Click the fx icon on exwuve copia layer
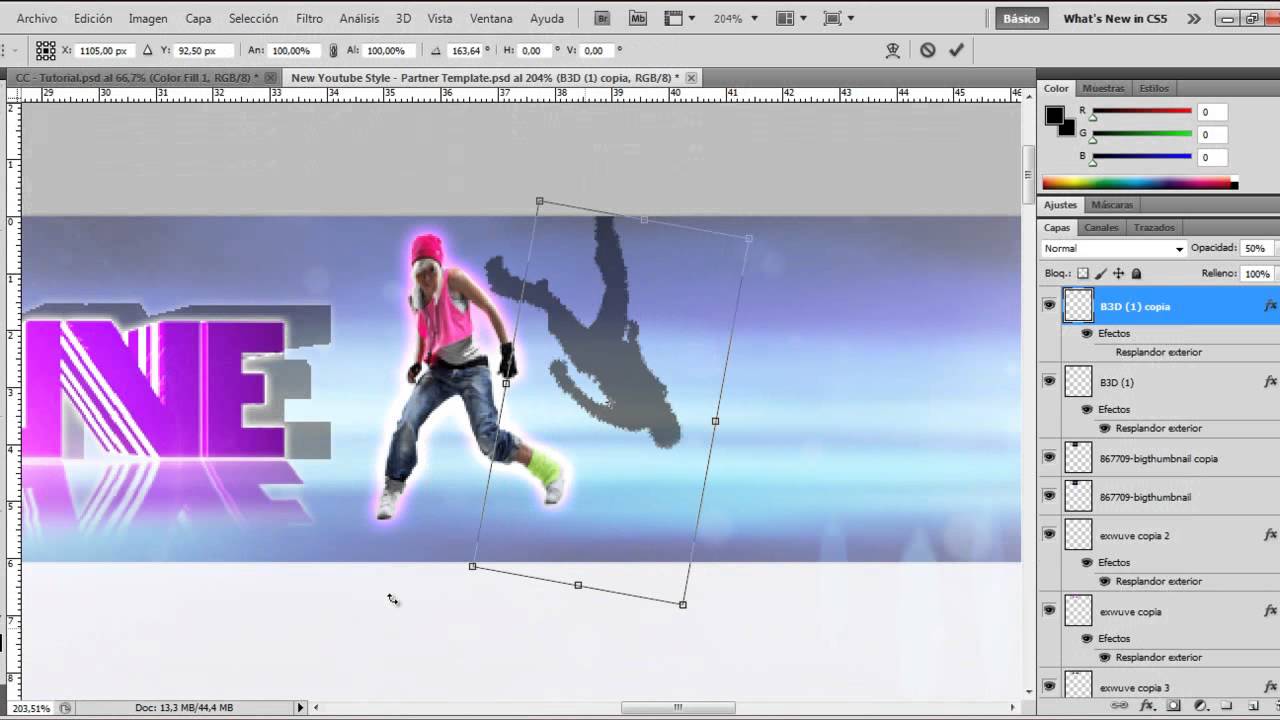 (1270, 611)
